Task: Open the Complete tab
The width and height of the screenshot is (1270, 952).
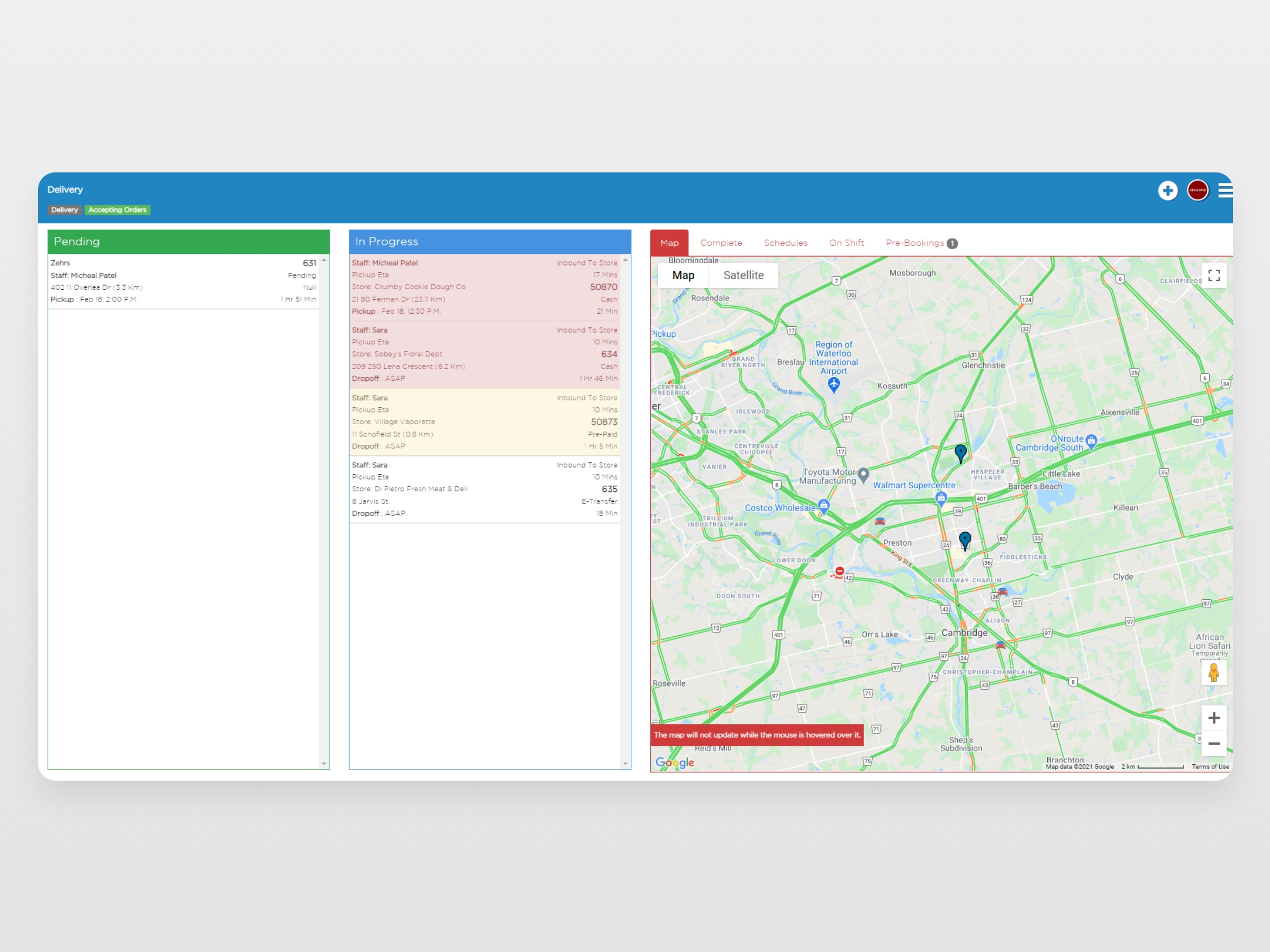Action: (x=721, y=243)
